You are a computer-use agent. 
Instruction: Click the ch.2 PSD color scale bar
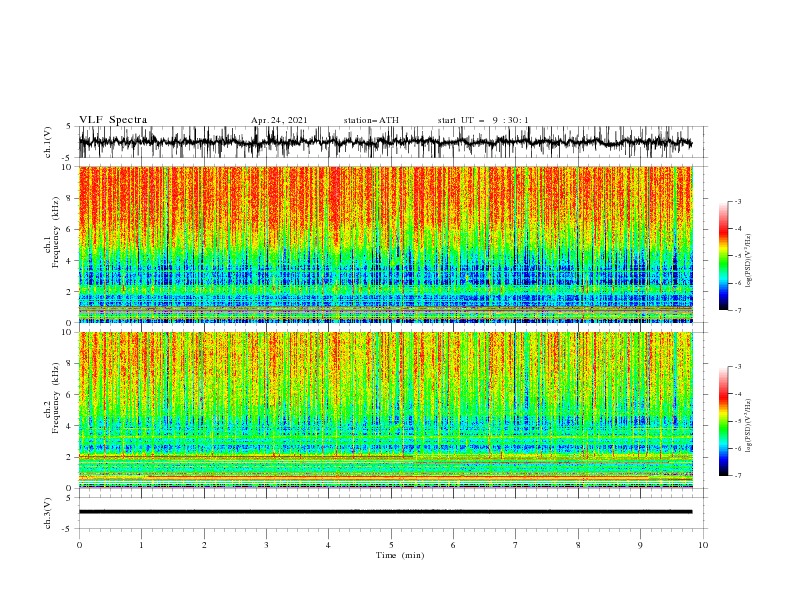(x=723, y=421)
